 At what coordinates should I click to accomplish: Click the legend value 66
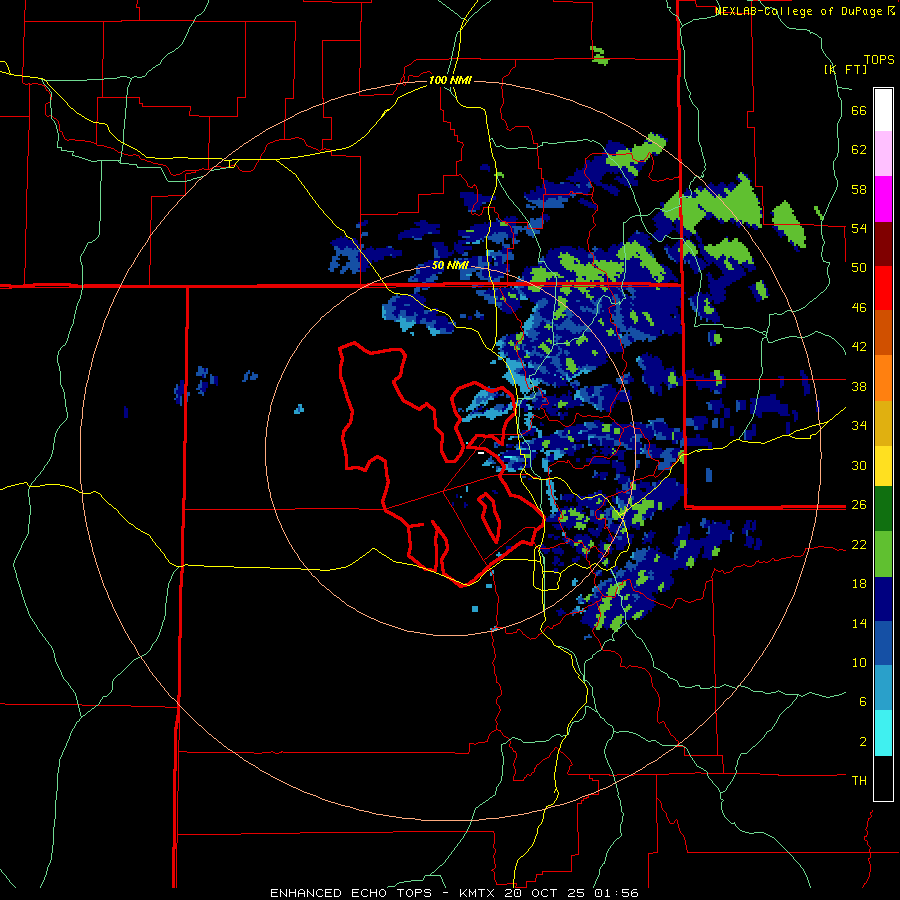click(x=859, y=110)
